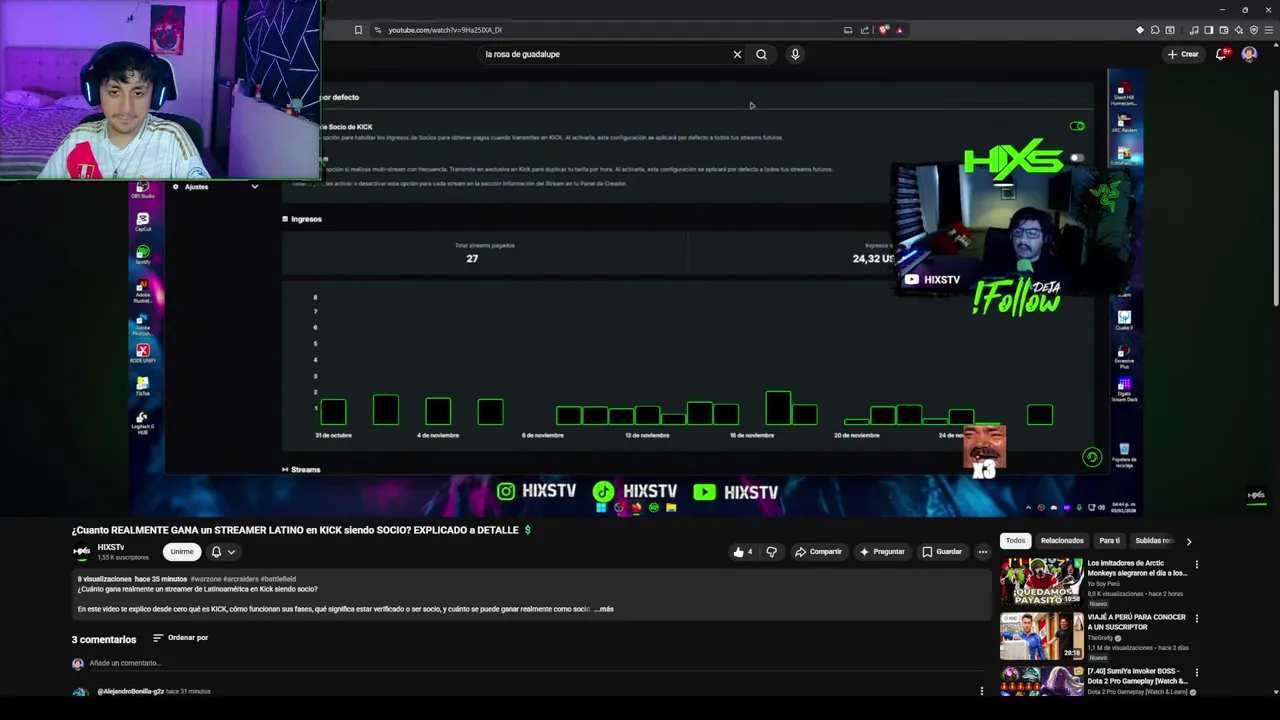Click the 3 comentarios heading
Screen dimensions: 1280x720
click(x=104, y=639)
